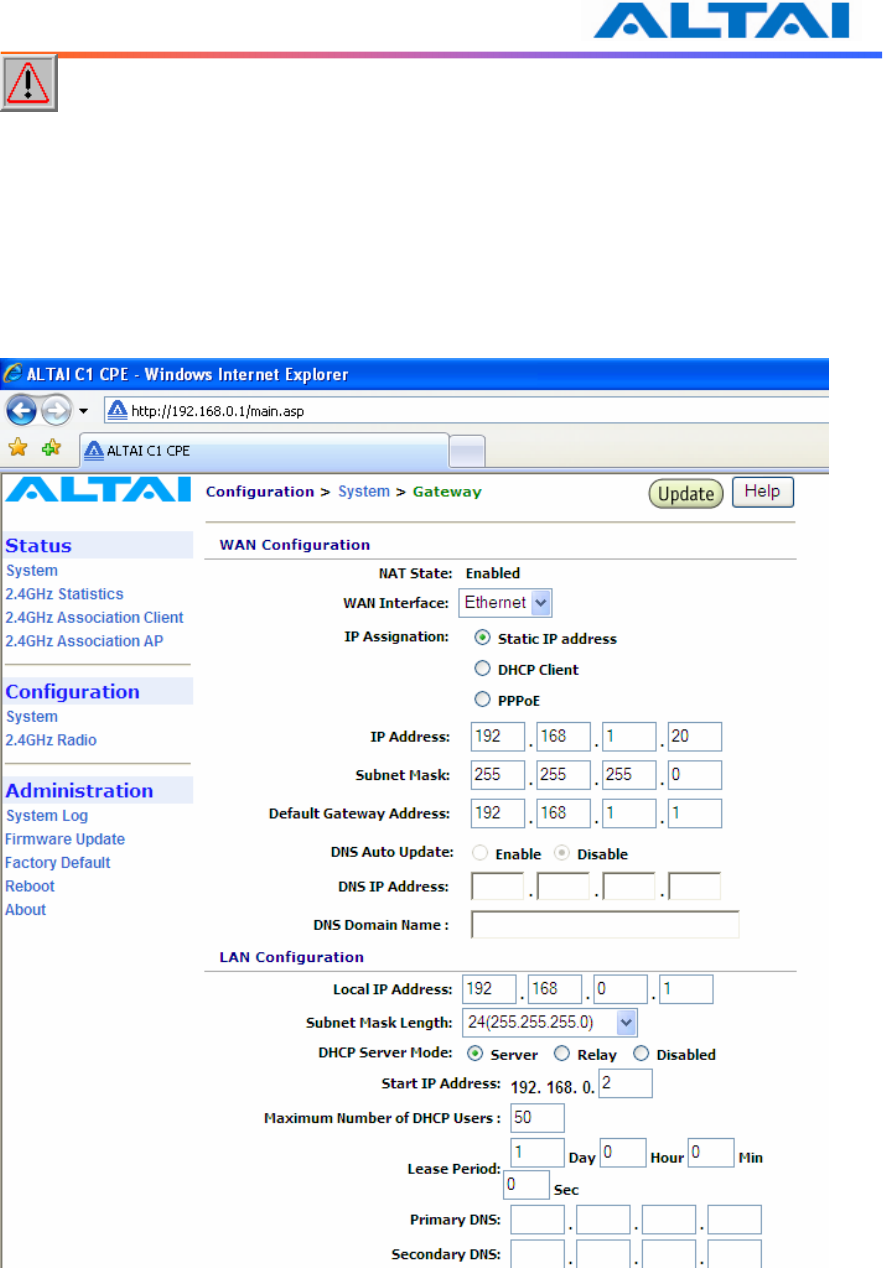Select DHCP Client radio button

483,669
